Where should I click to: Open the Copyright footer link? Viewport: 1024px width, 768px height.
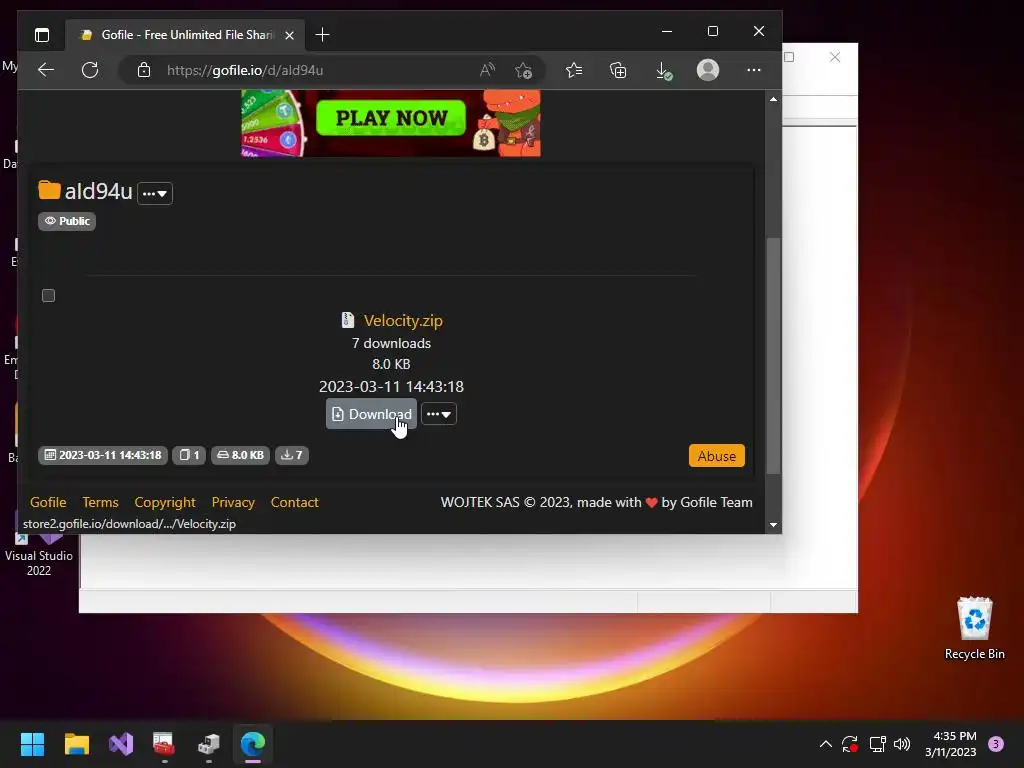(x=165, y=502)
